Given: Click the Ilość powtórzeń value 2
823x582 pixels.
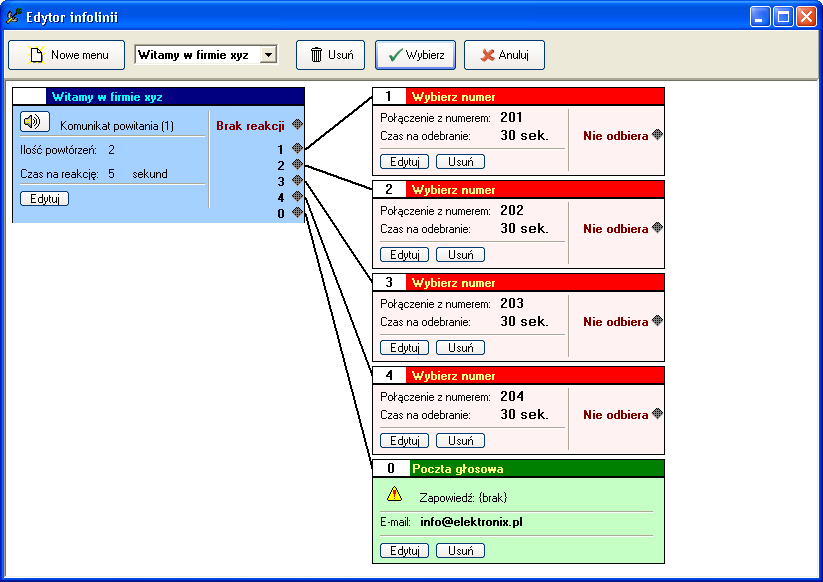Looking at the screenshot, I should 111,150.
